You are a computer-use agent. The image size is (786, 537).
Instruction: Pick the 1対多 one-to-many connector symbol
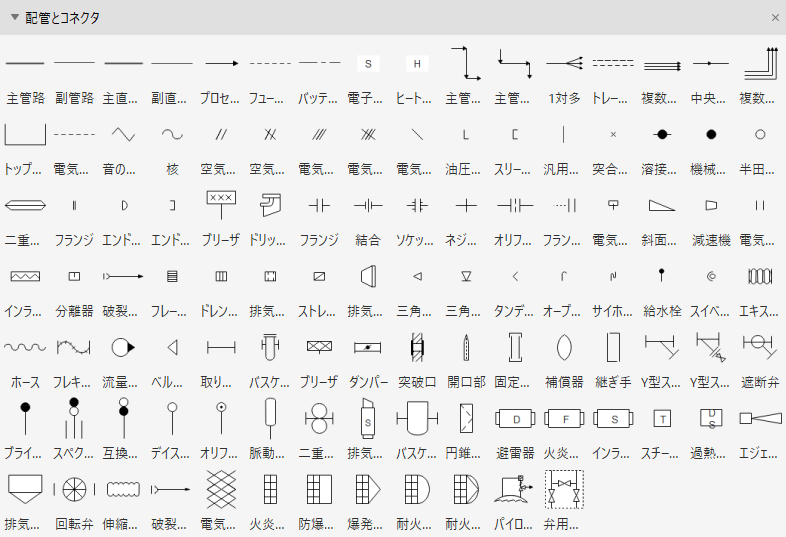coord(564,64)
